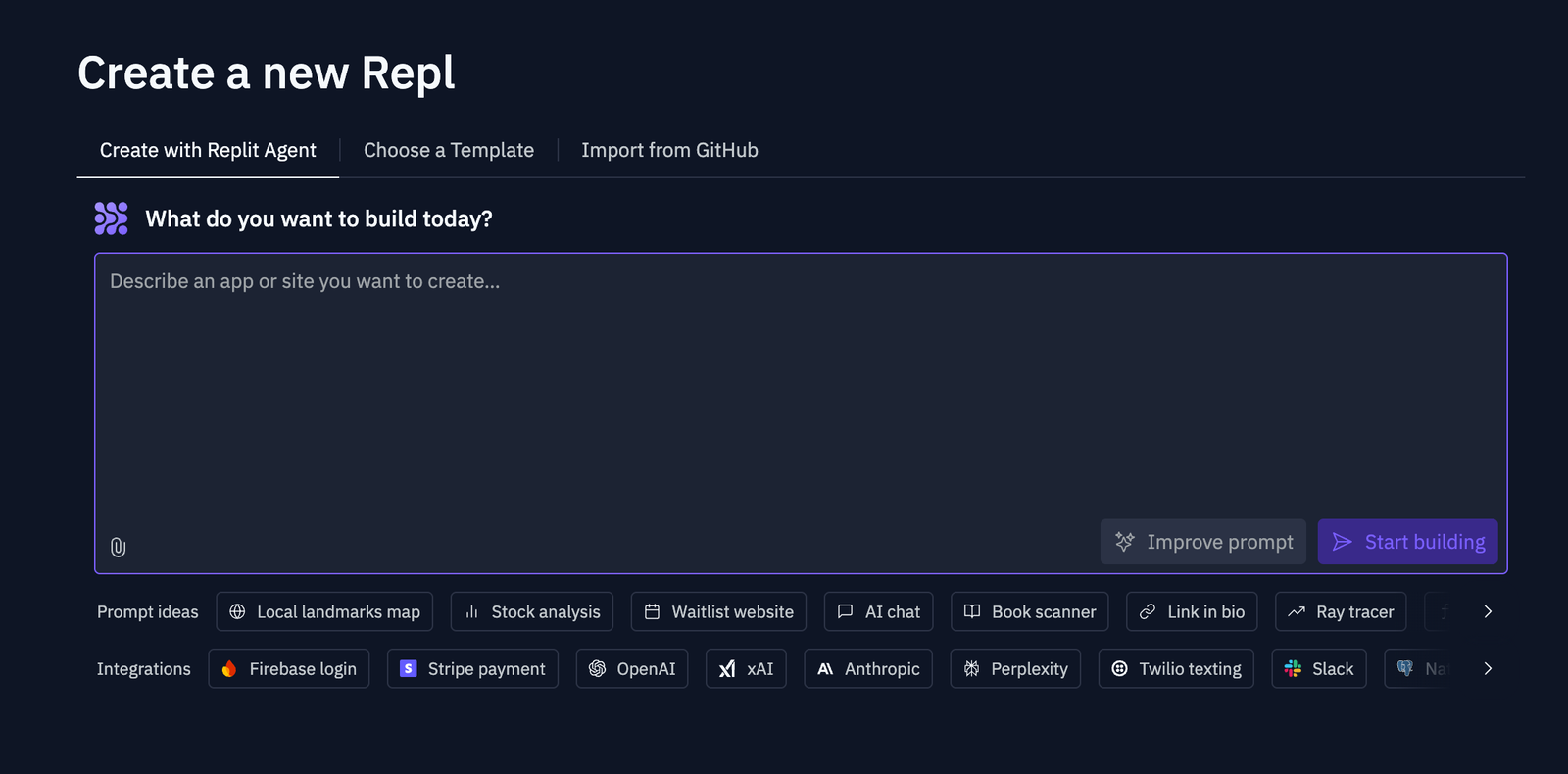
Task: Select the Perplexity integration
Action: (1015, 669)
